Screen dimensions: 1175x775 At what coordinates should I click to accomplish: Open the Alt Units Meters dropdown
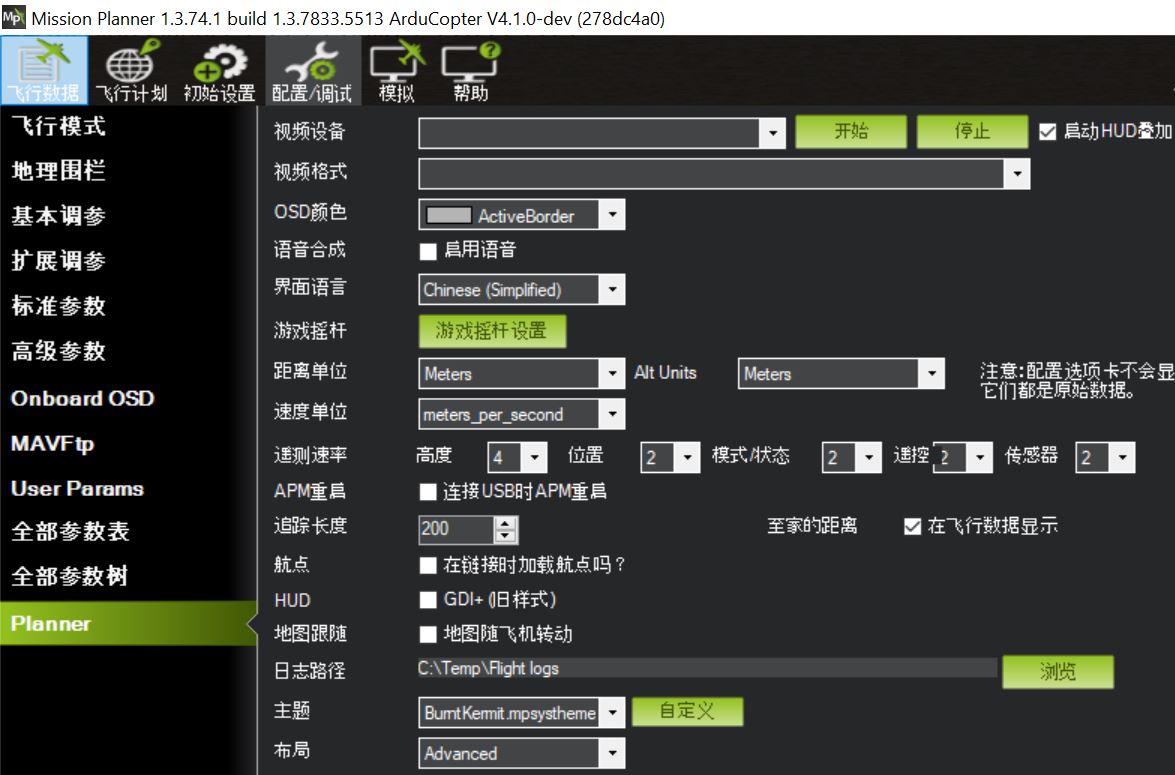[x=931, y=373]
